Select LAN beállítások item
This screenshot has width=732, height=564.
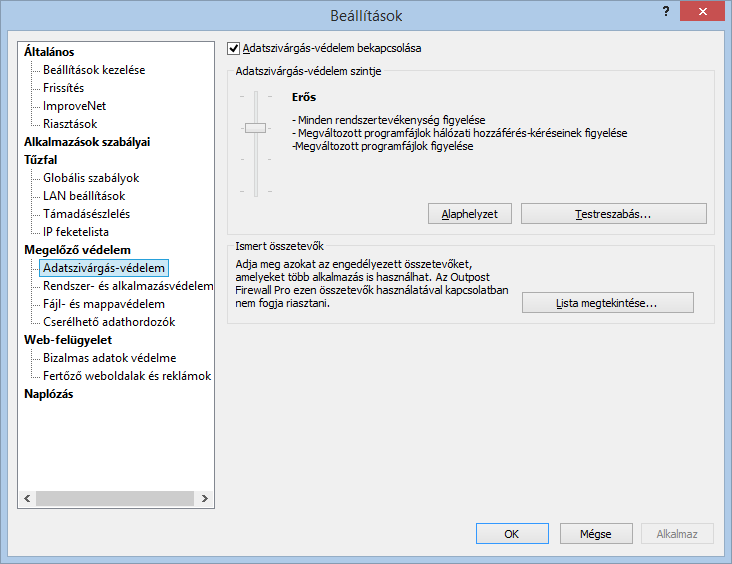pos(84,196)
